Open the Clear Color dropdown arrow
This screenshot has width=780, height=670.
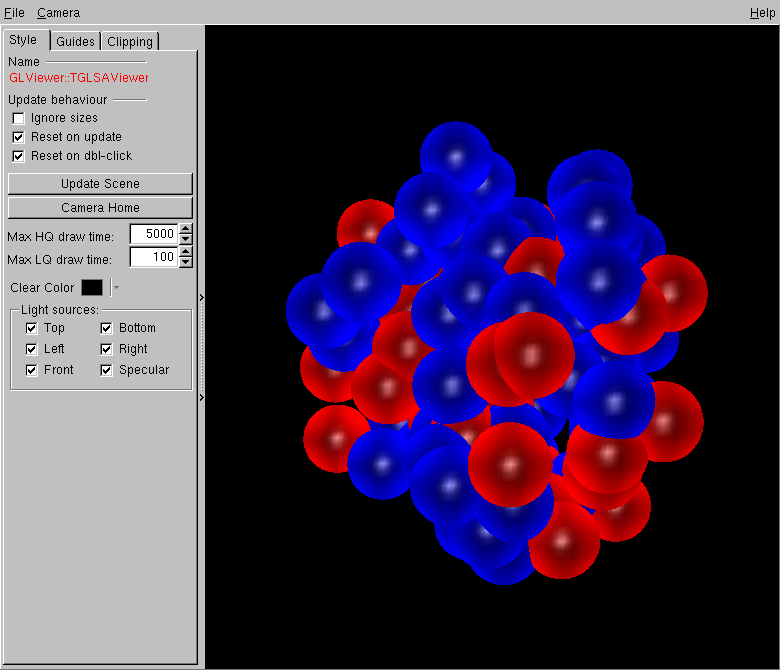(x=116, y=288)
